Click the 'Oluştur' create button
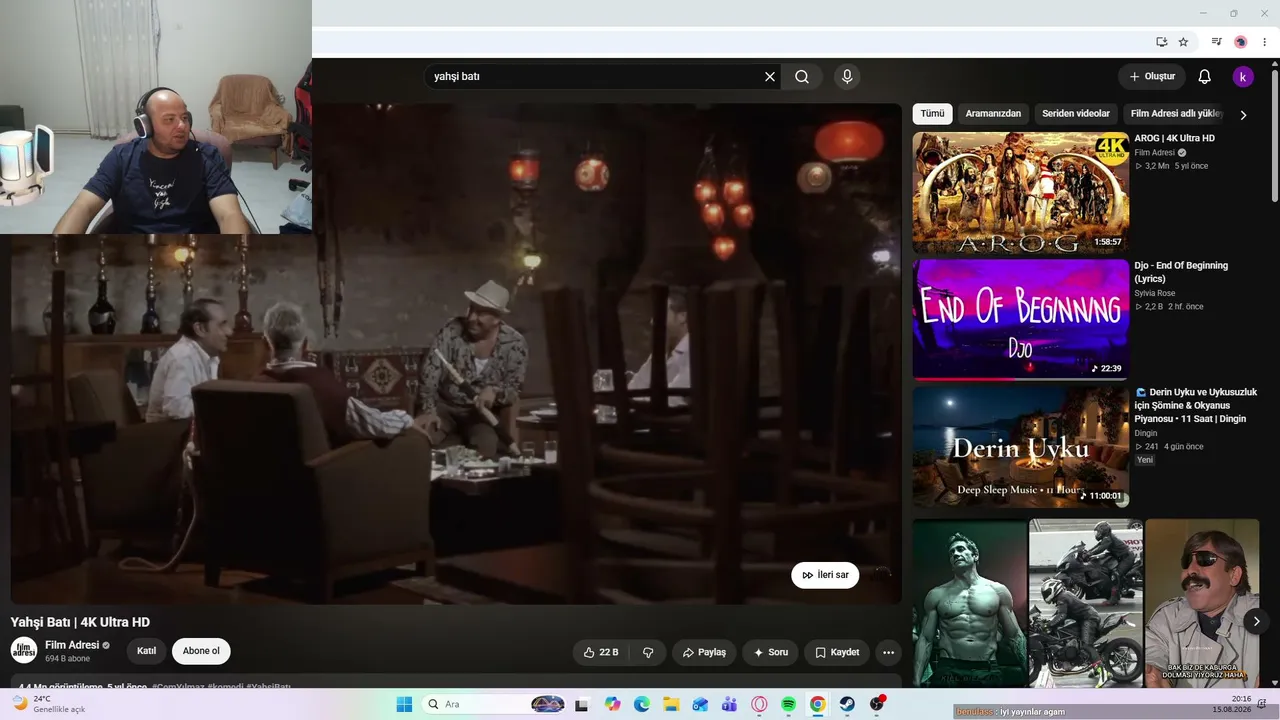This screenshot has height=720, width=1280. pyautogui.click(x=1152, y=77)
